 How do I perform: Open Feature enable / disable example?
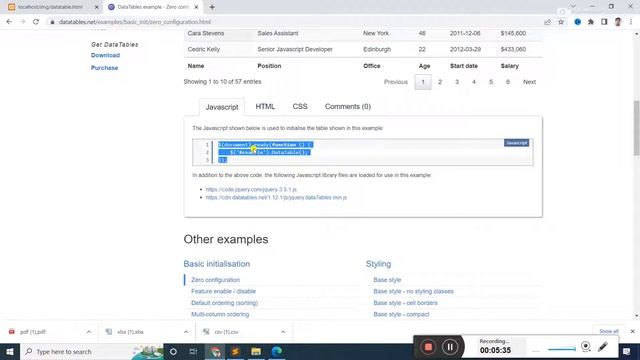223,291
